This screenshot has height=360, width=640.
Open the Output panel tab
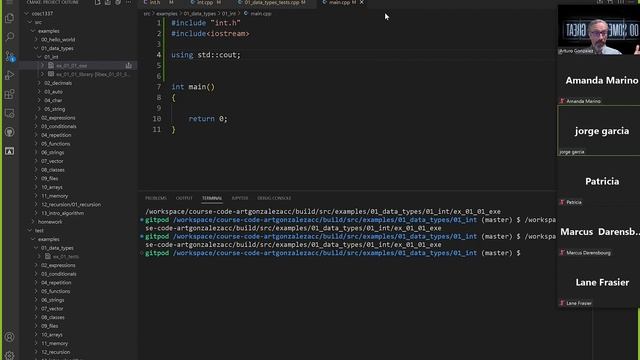[x=184, y=198]
